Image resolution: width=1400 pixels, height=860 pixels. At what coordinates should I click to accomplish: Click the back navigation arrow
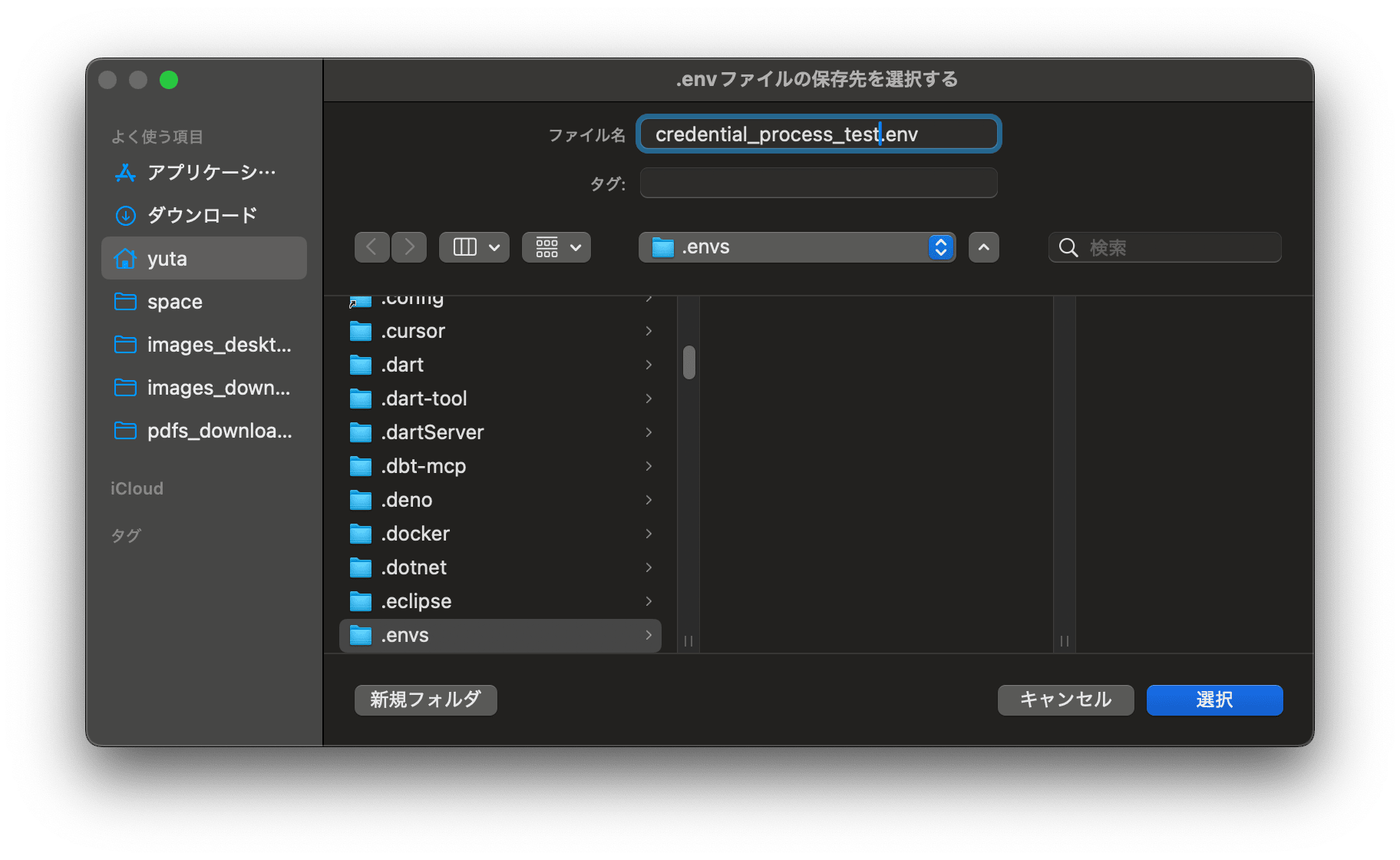pyautogui.click(x=372, y=247)
